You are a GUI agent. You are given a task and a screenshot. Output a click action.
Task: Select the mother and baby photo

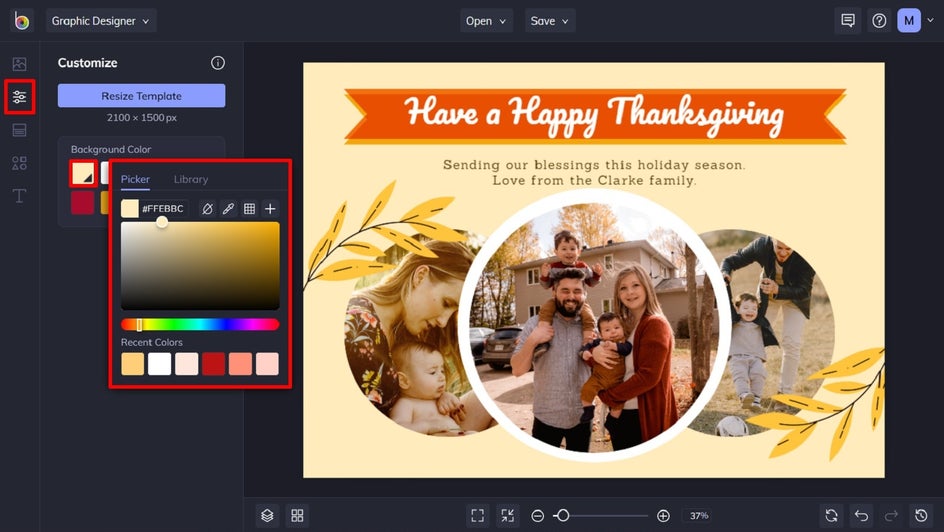(x=409, y=337)
